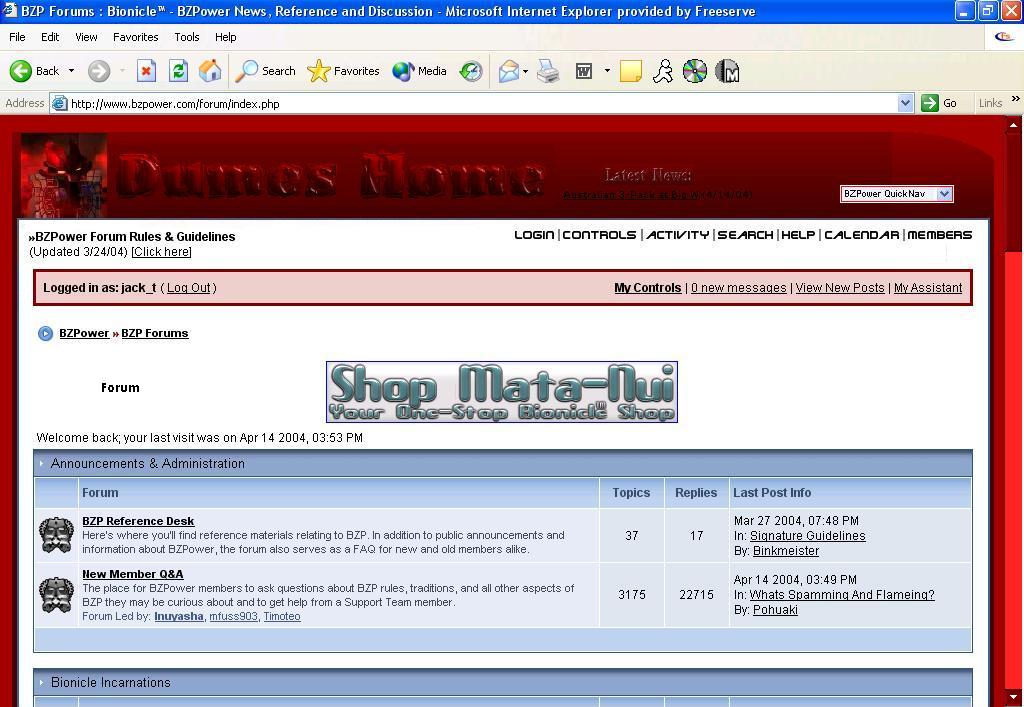Open the Media toolbar button
This screenshot has width=1024, height=707.
tap(419, 71)
